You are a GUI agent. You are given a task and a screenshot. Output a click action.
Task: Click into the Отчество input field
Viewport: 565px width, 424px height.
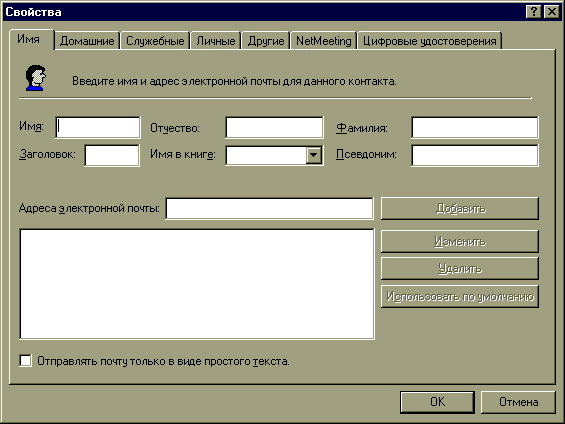274,127
